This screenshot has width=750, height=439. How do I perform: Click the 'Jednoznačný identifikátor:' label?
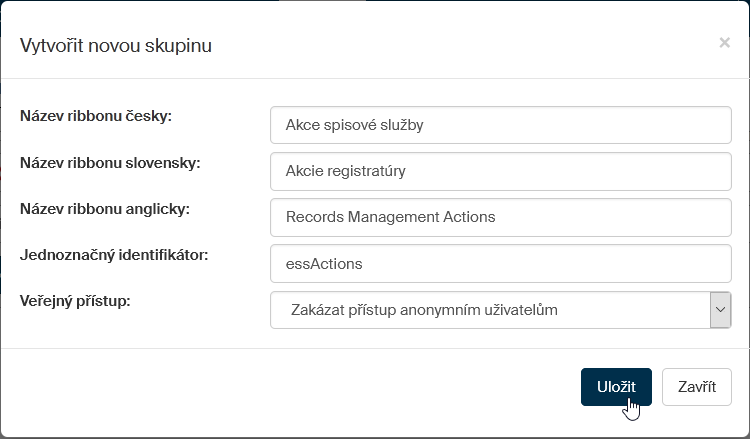click(113, 255)
